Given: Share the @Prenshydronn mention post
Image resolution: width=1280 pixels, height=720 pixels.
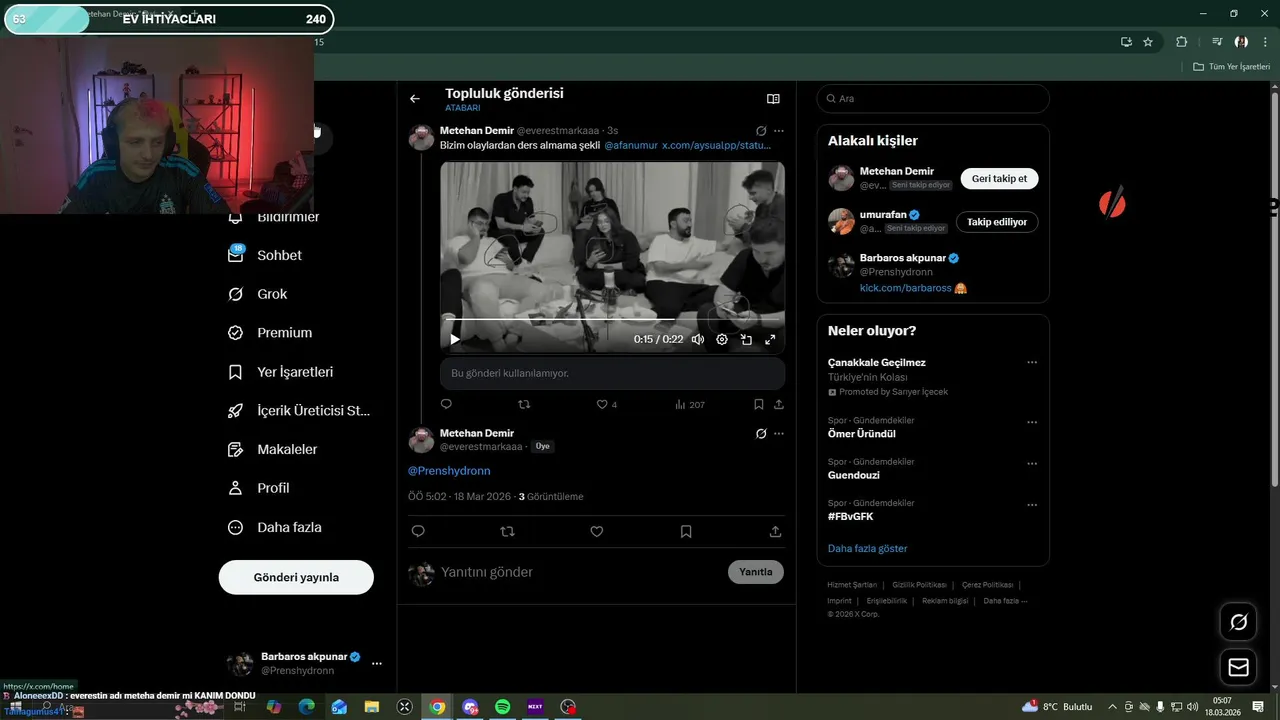Looking at the screenshot, I should pyautogui.click(x=775, y=532).
